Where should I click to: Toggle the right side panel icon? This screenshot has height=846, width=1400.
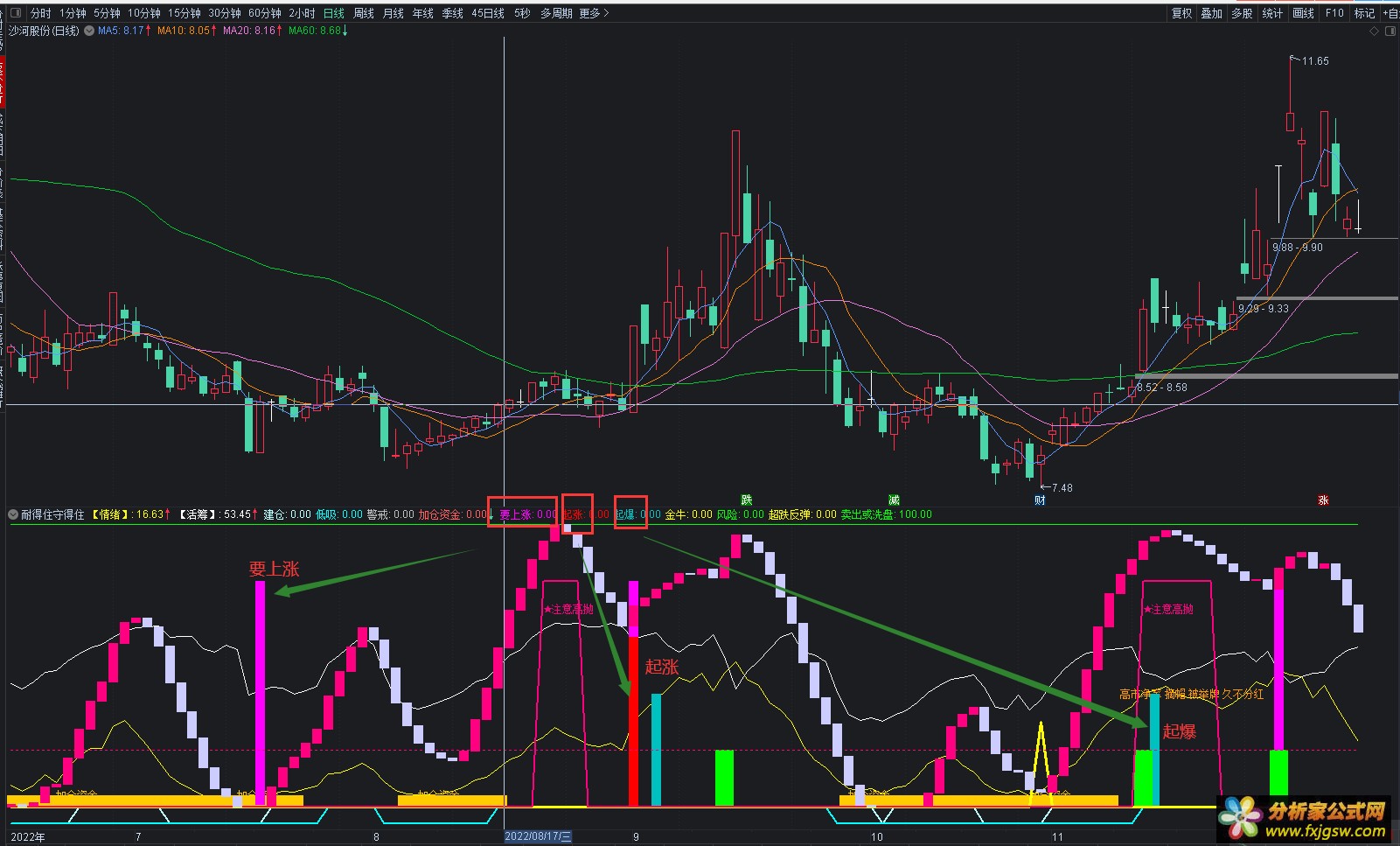coord(1390,31)
